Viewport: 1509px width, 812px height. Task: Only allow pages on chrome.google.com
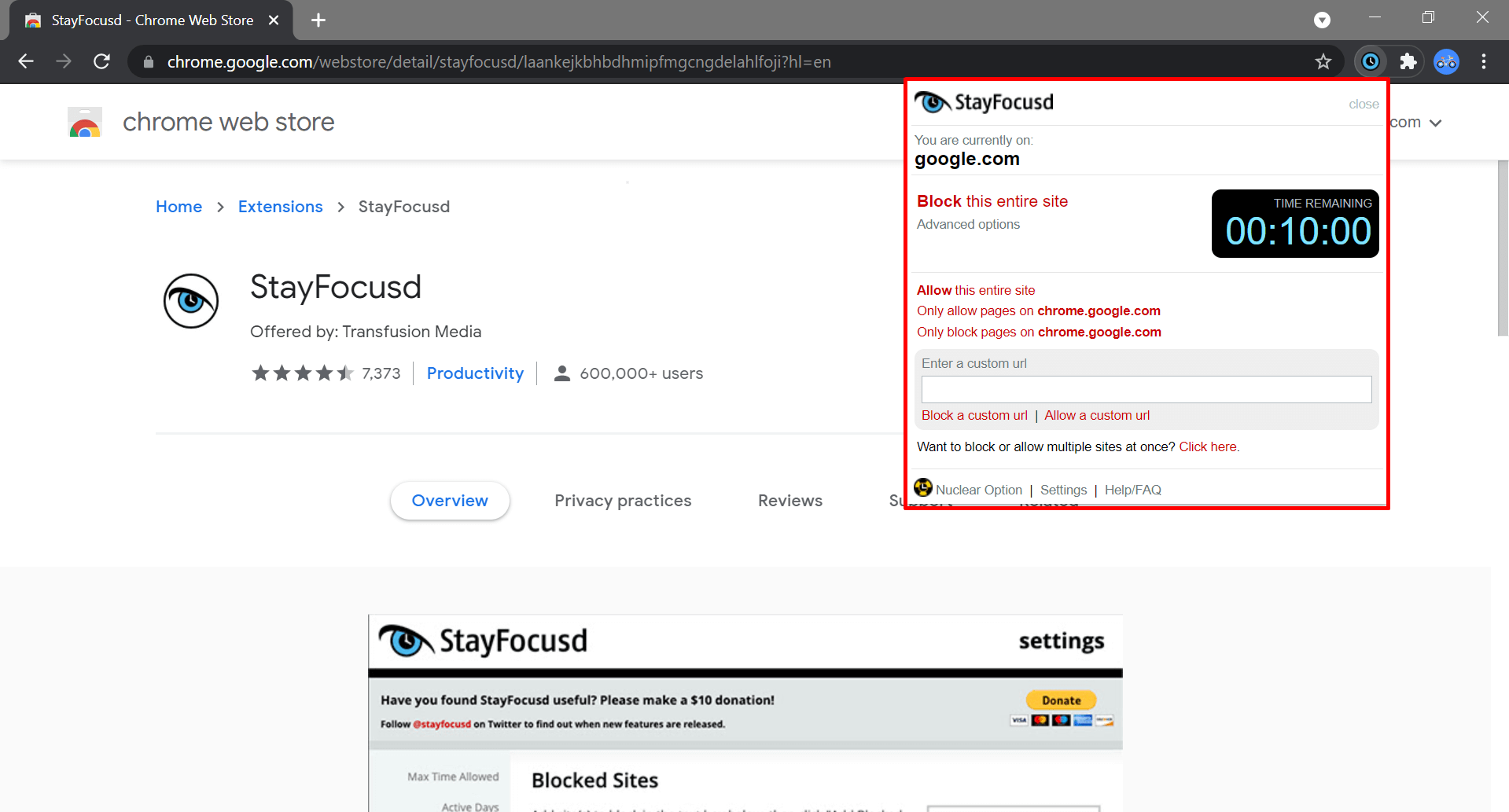(x=1039, y=310)
